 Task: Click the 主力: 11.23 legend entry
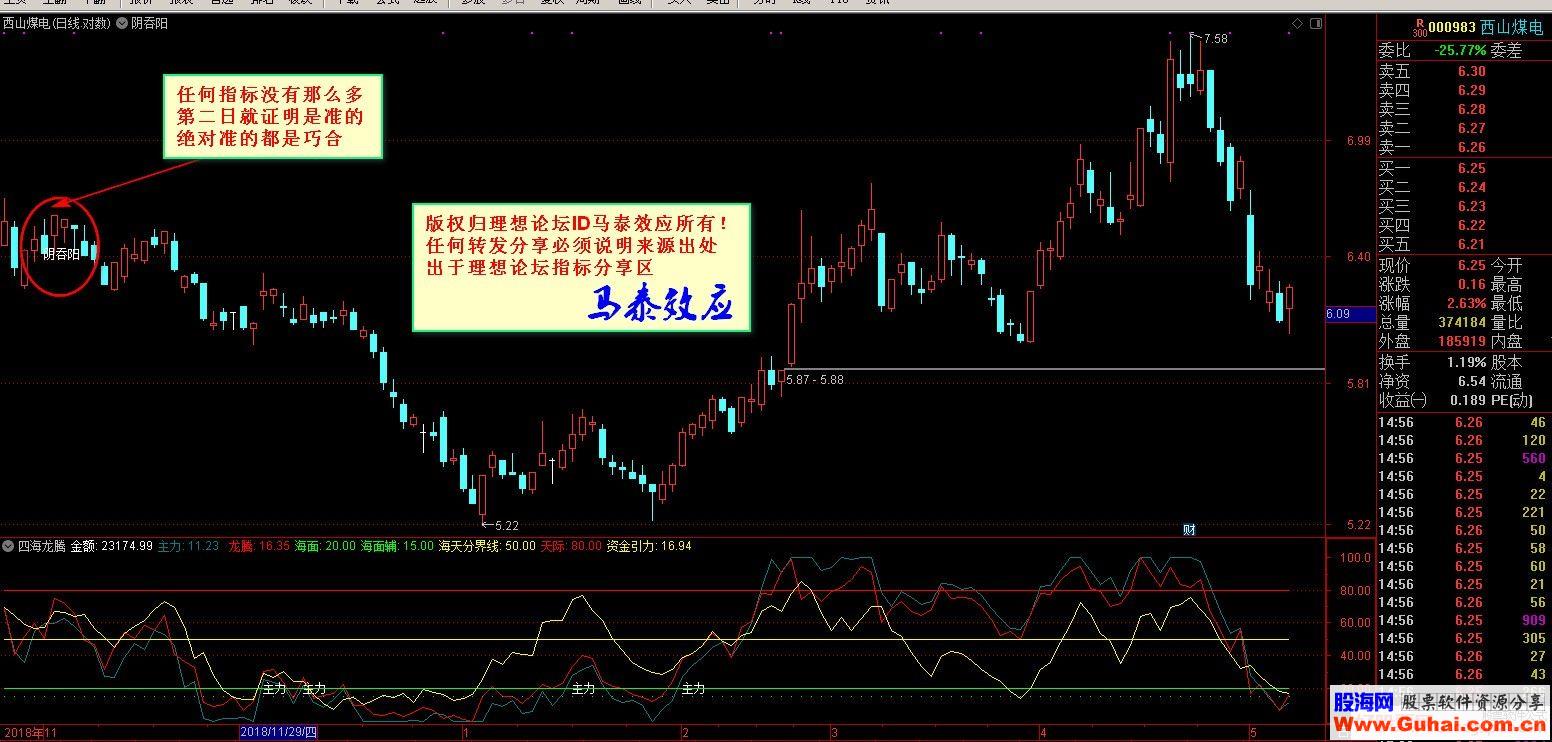188,546
